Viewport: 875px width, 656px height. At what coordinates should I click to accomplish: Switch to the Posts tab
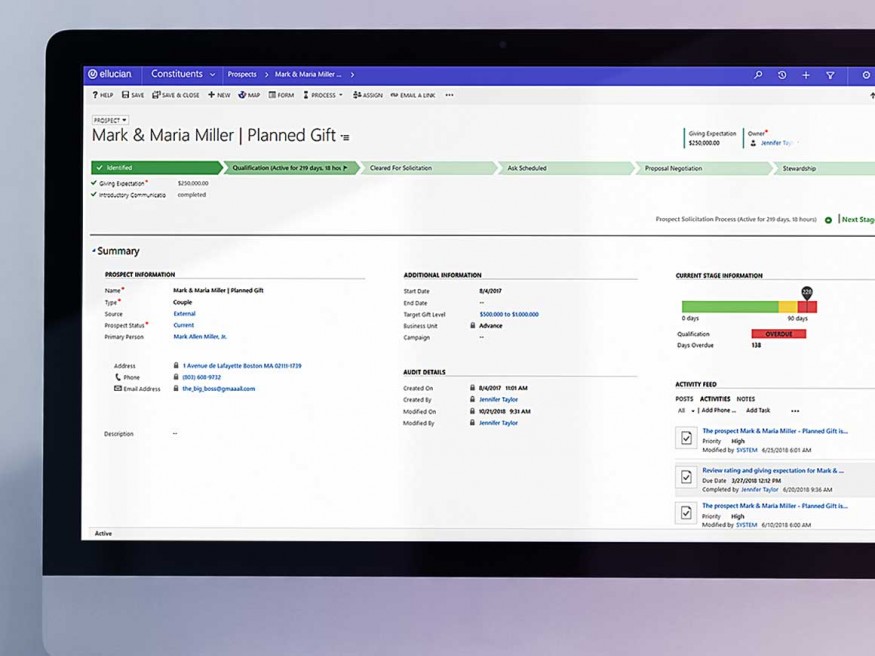point(684,399)
